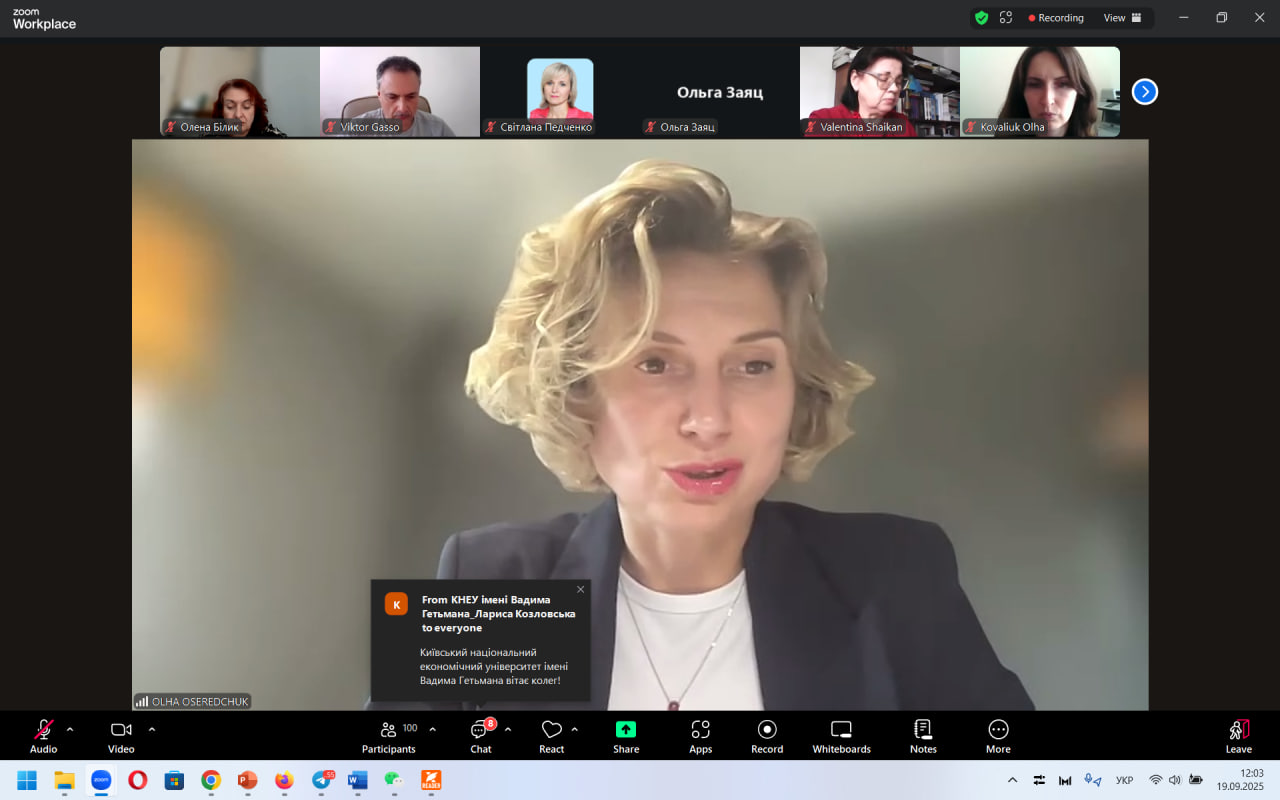
Task: Leave the meeting
Action: [1238, 736]
